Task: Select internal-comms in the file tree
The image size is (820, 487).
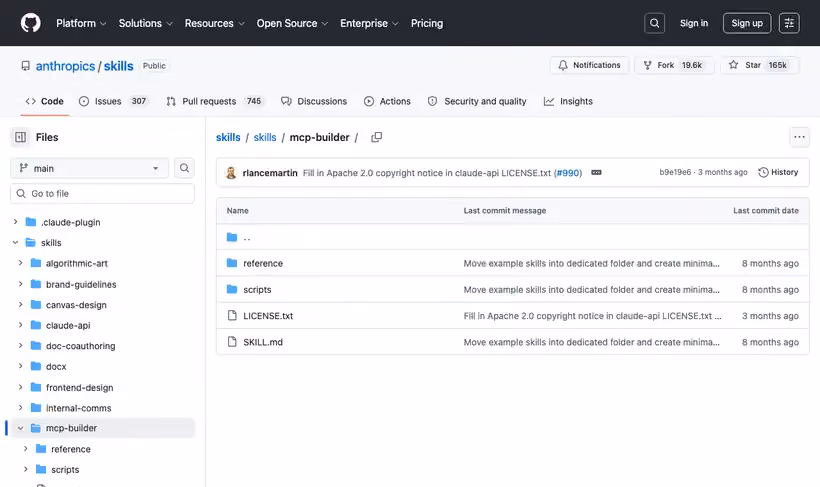Action: [x=78, y=407]
